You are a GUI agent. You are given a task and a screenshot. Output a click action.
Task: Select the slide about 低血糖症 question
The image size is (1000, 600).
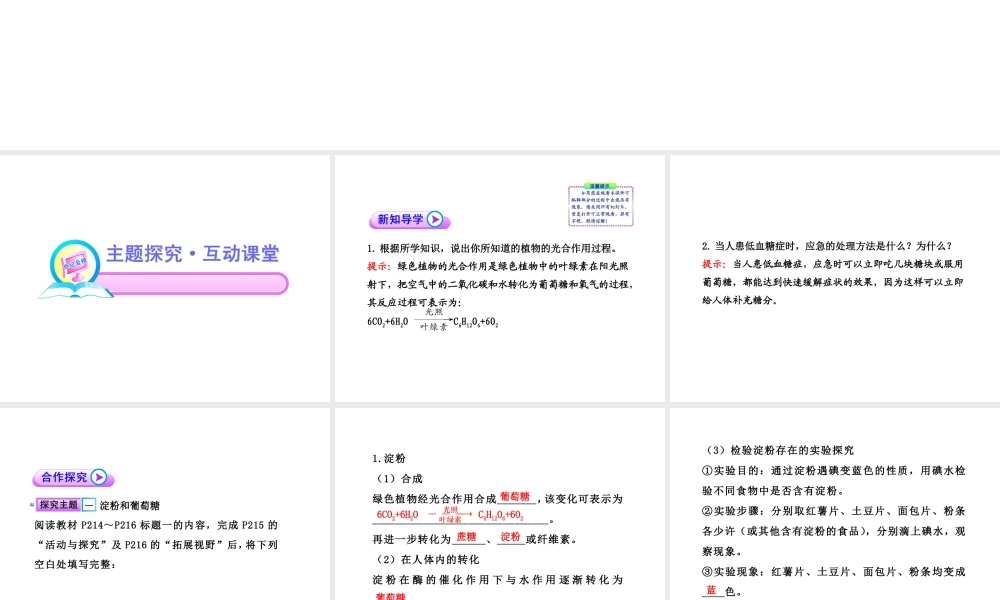coord(834,278)
